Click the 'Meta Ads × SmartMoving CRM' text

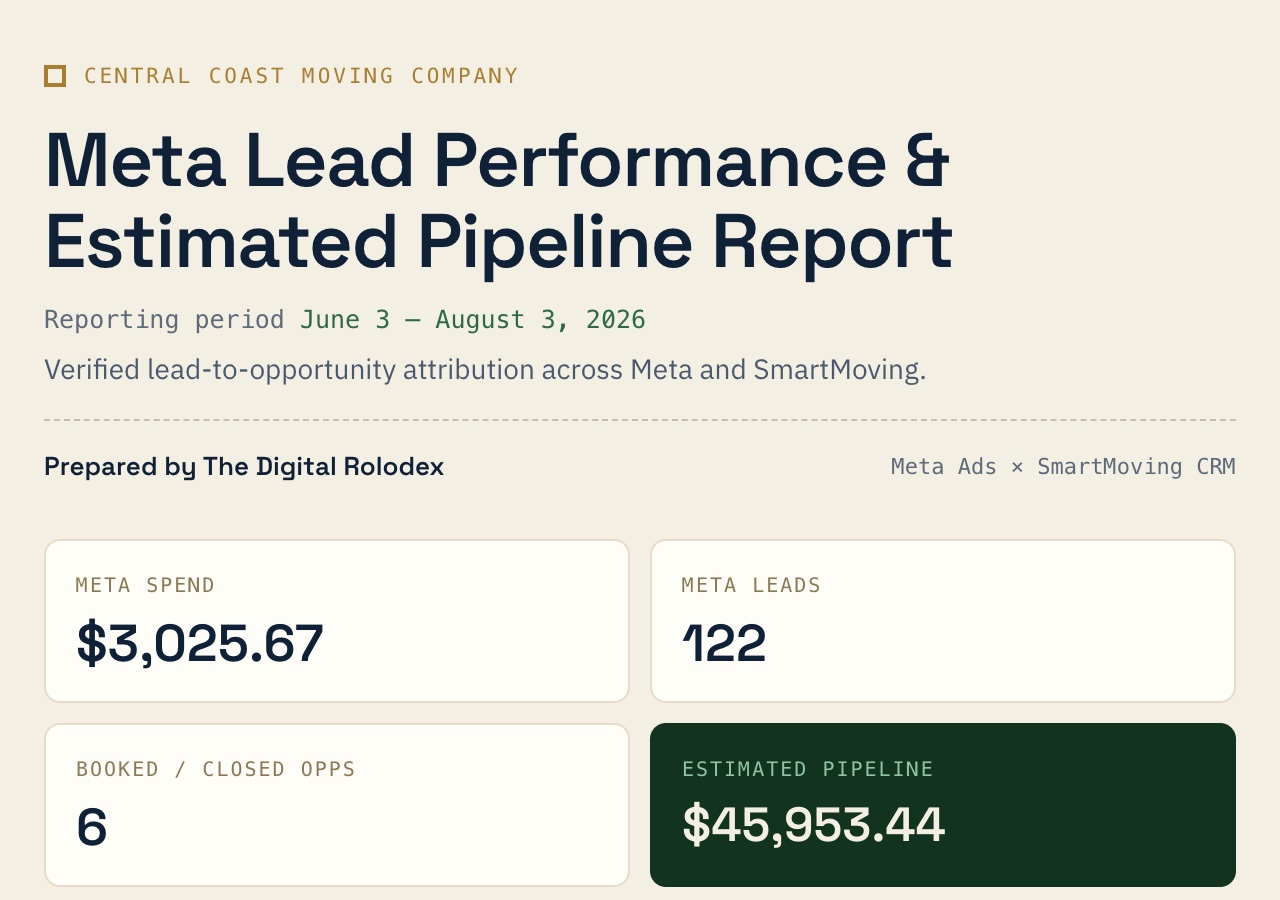point(1063,467)
